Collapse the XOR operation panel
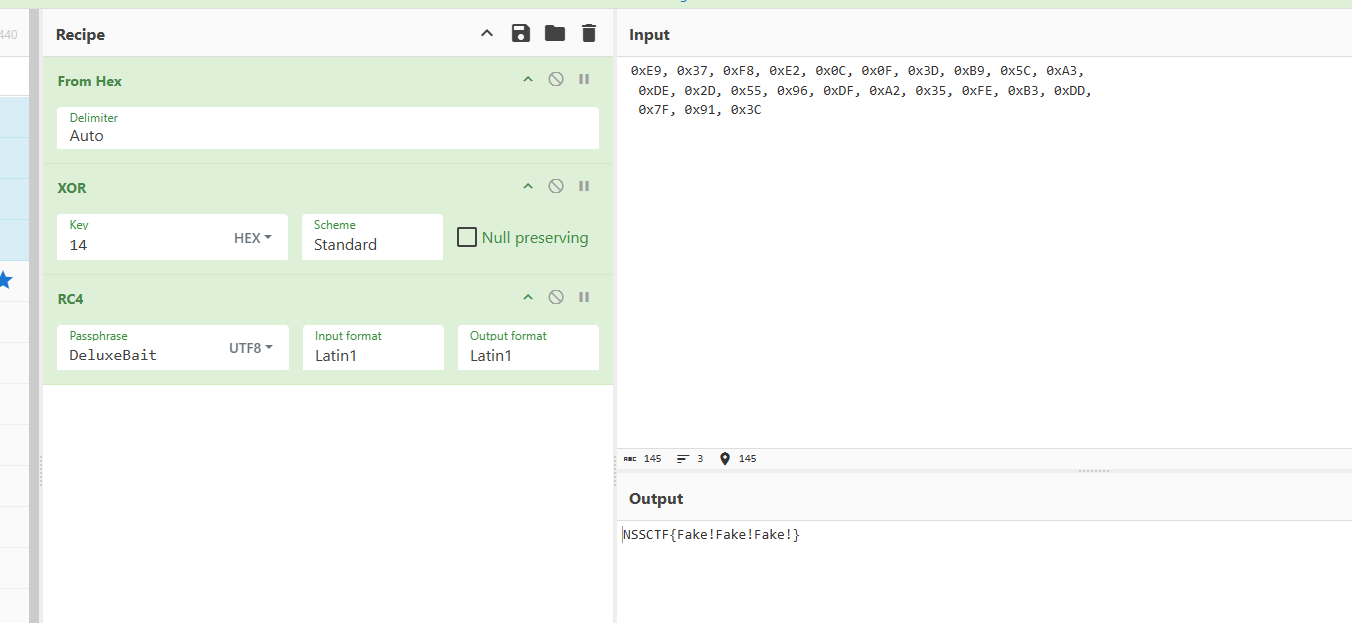The width and height of the screenshot is (1352, 623). tap(528, 187)
